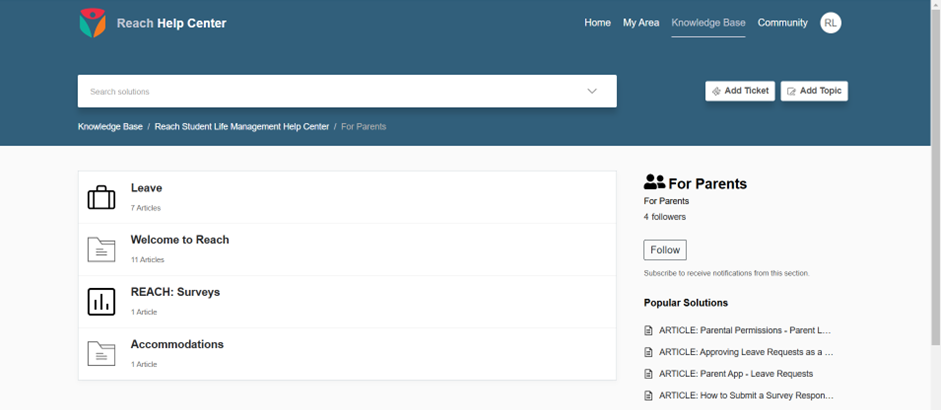This screenshot has height=410, width=941.
Task: Click the For Parents sidebar heading
Action: (x=708, y=184)
